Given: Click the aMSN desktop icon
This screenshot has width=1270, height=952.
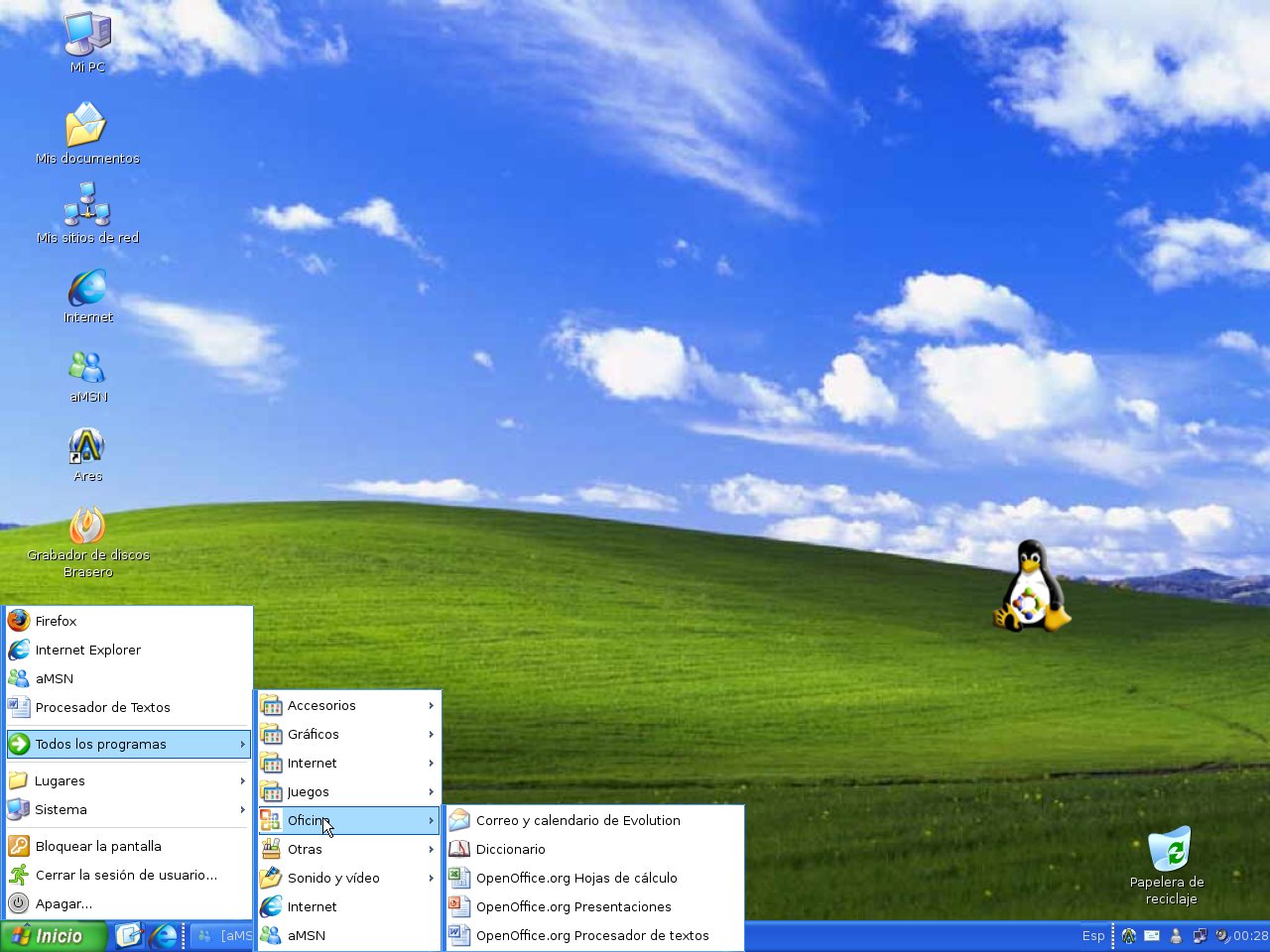Looking at the screenshot, I should pos(87,368).
